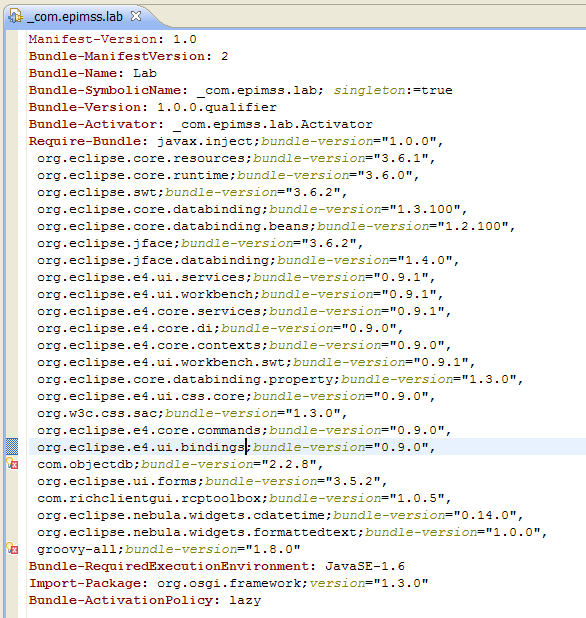This screenshot has height=618, width=586.
Task: Click the blue range marker beside bindings line
Action: click(12, 447)
